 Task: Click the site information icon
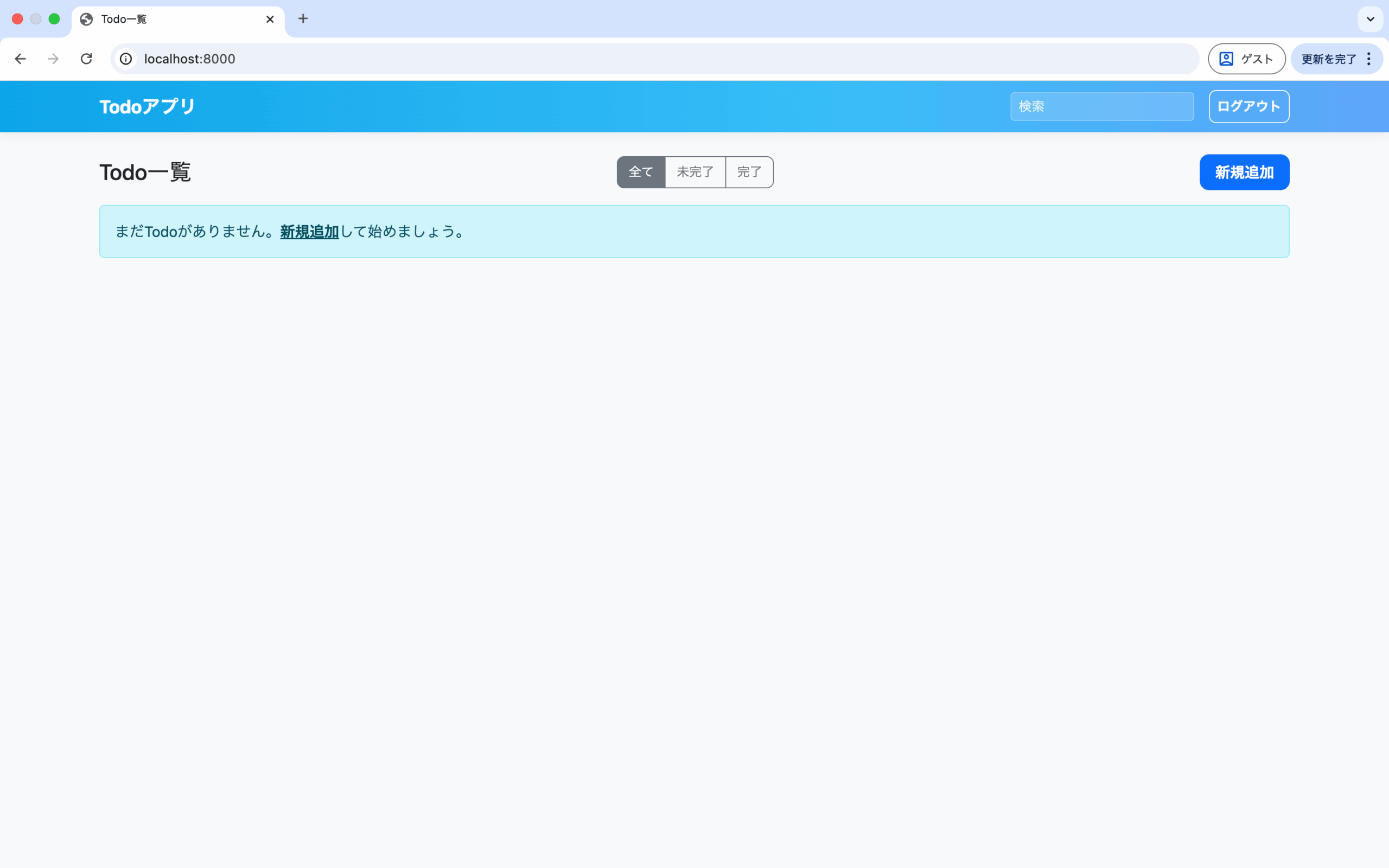[x=126, y=59]
